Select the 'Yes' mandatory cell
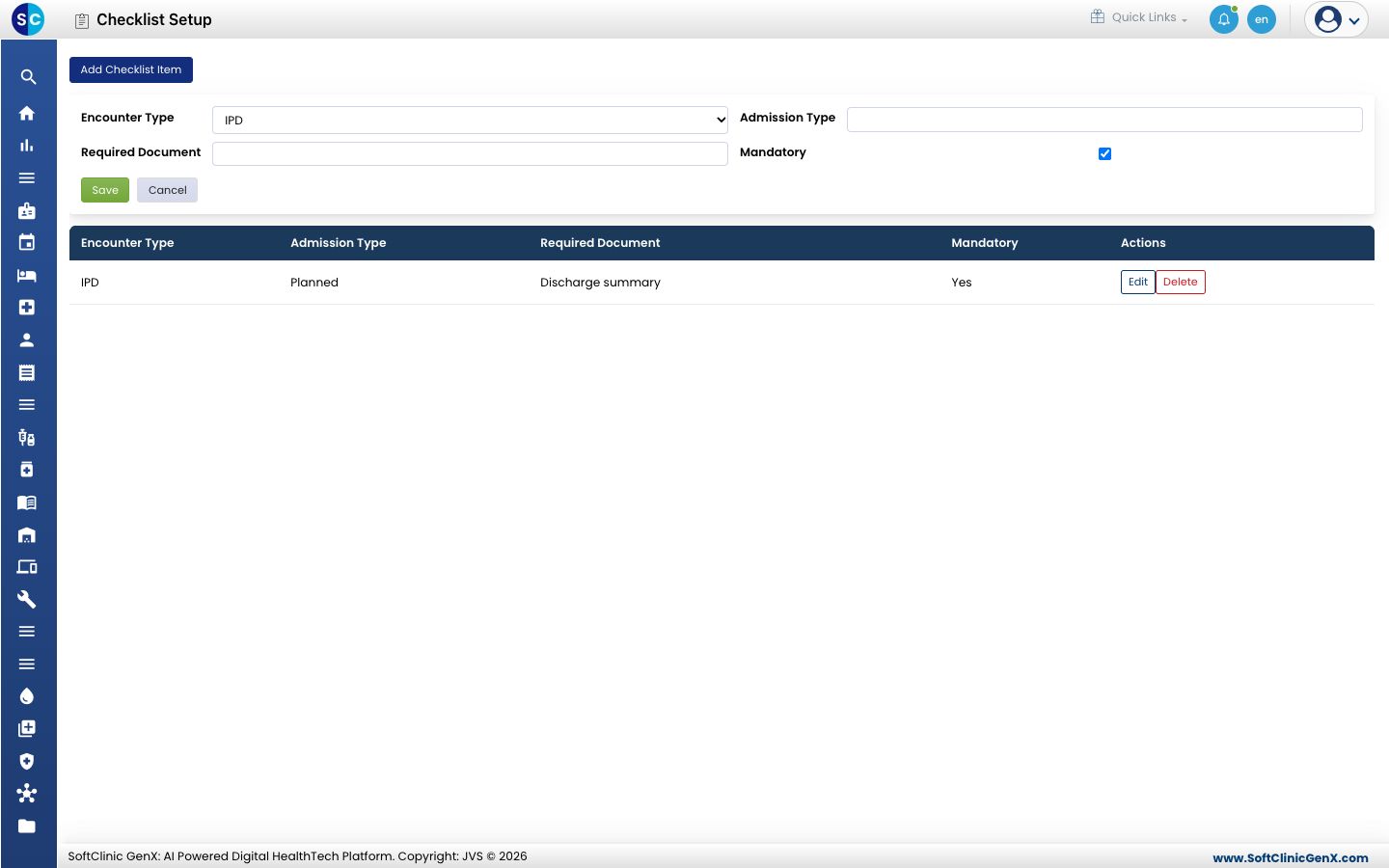 pos(962,283)
